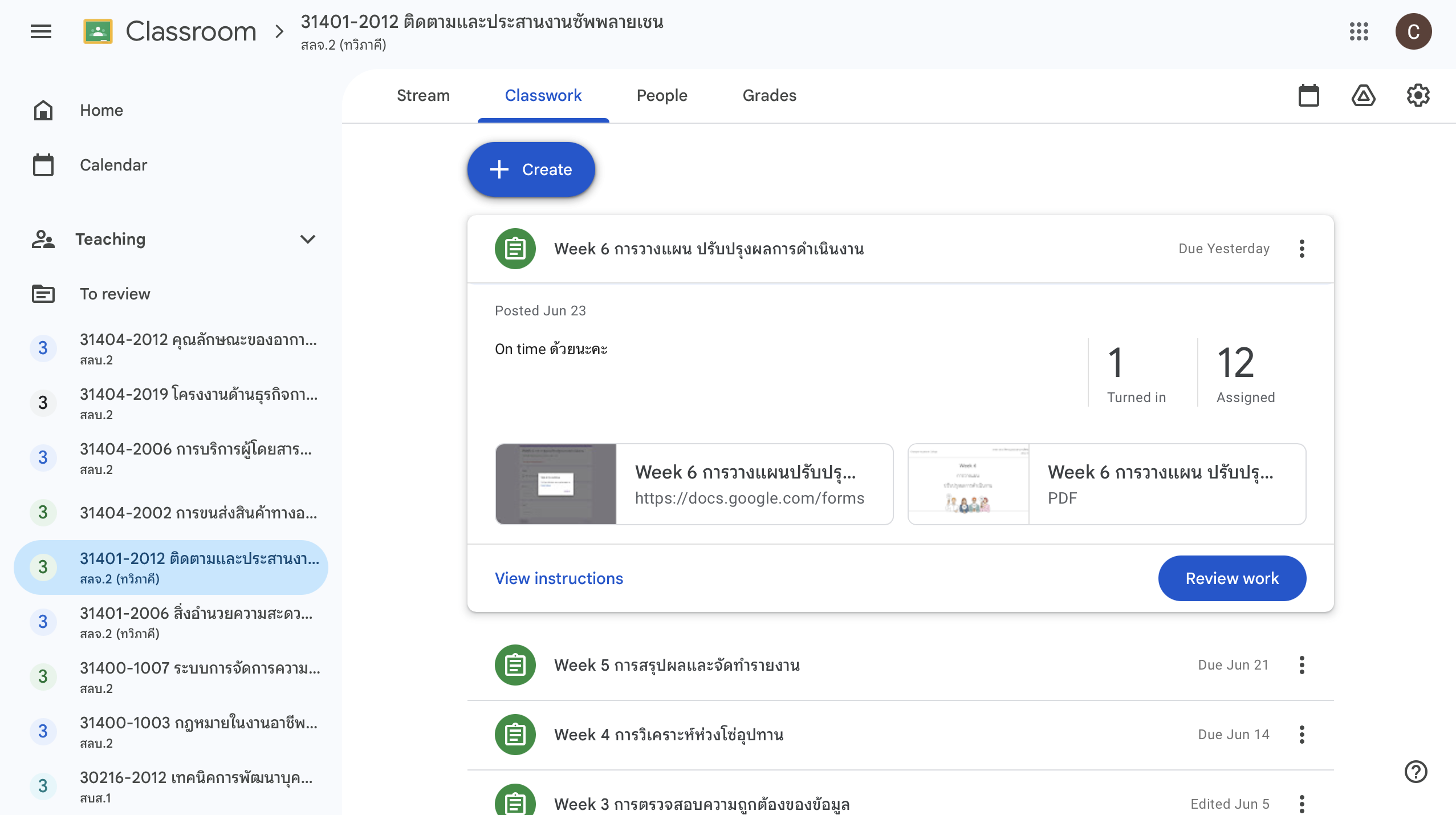The image size is (1456, 815).
Task: Open more options for Week 3 assignment
Action: point(1302,804)
